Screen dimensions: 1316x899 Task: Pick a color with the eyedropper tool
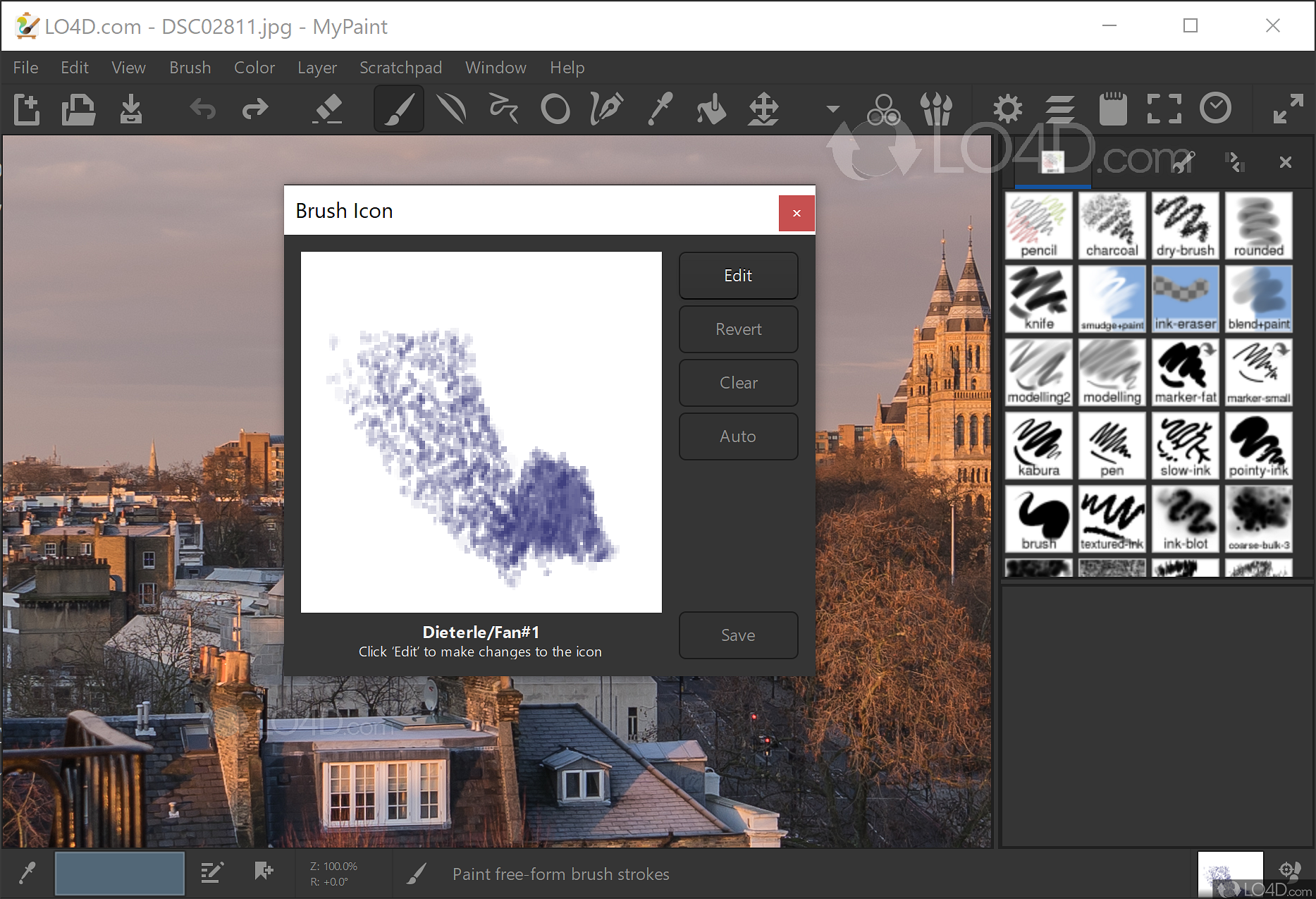point(660,109)
